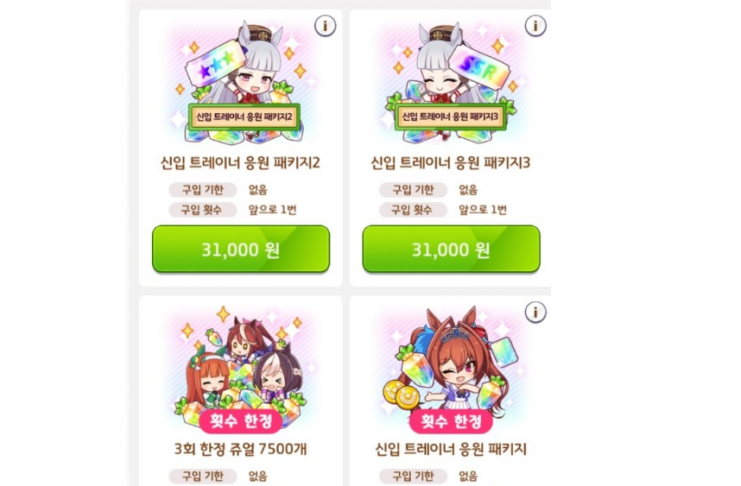Buy 패키지3 for 31,000 원

pos(451,249)
